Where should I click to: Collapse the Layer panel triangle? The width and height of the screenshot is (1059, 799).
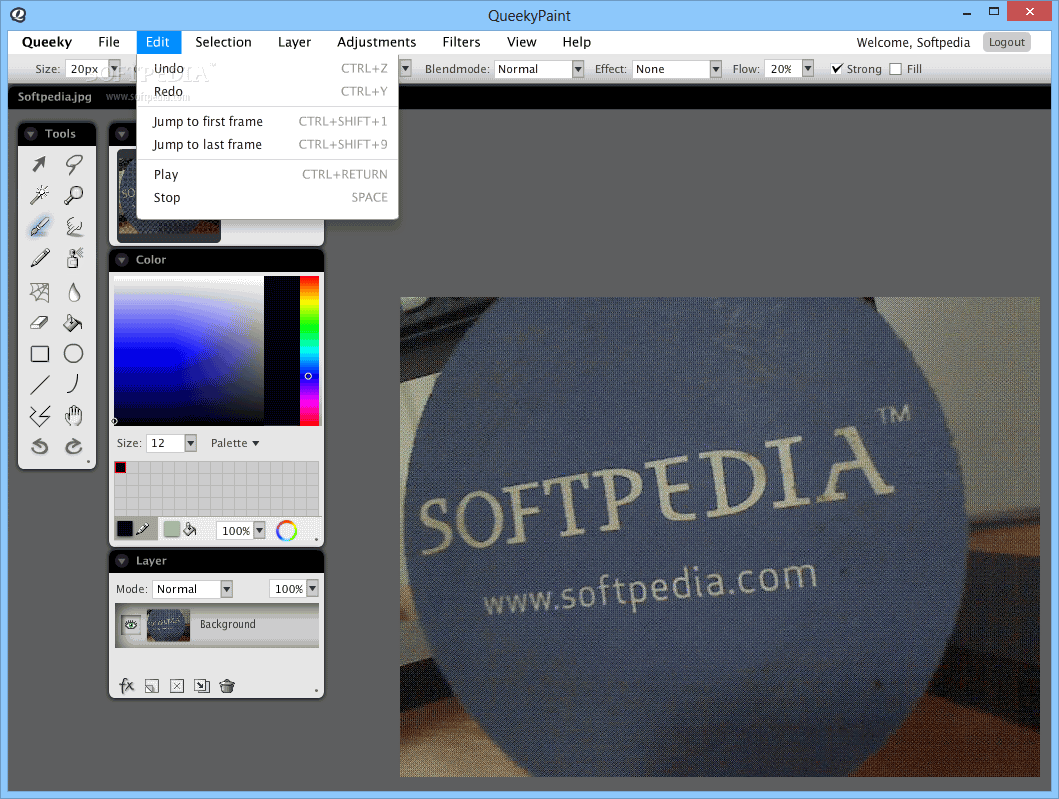tap(122, 561)
